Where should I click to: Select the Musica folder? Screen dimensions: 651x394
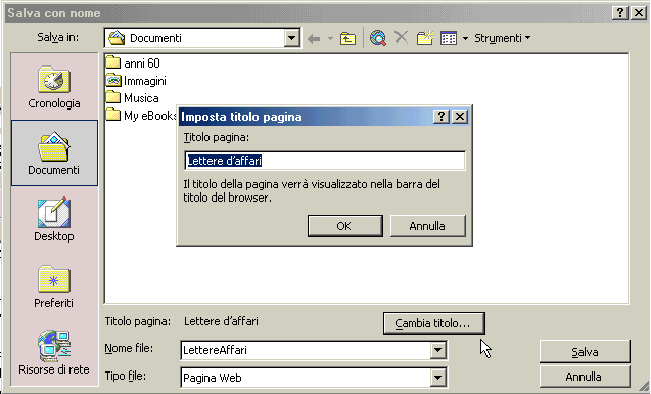pyautogui.click(x=132, y=98)
